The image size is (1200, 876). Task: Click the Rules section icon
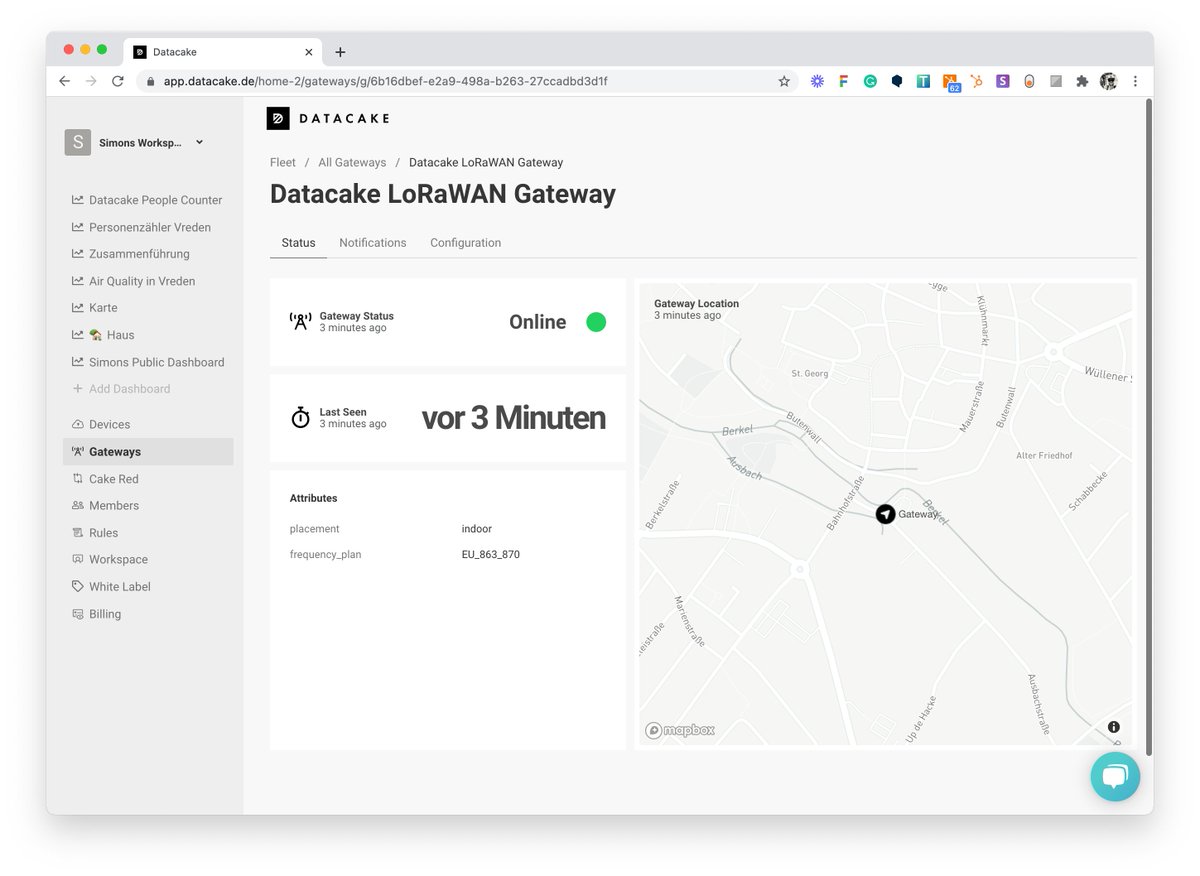pyautogui.click(x=78, y=532)
